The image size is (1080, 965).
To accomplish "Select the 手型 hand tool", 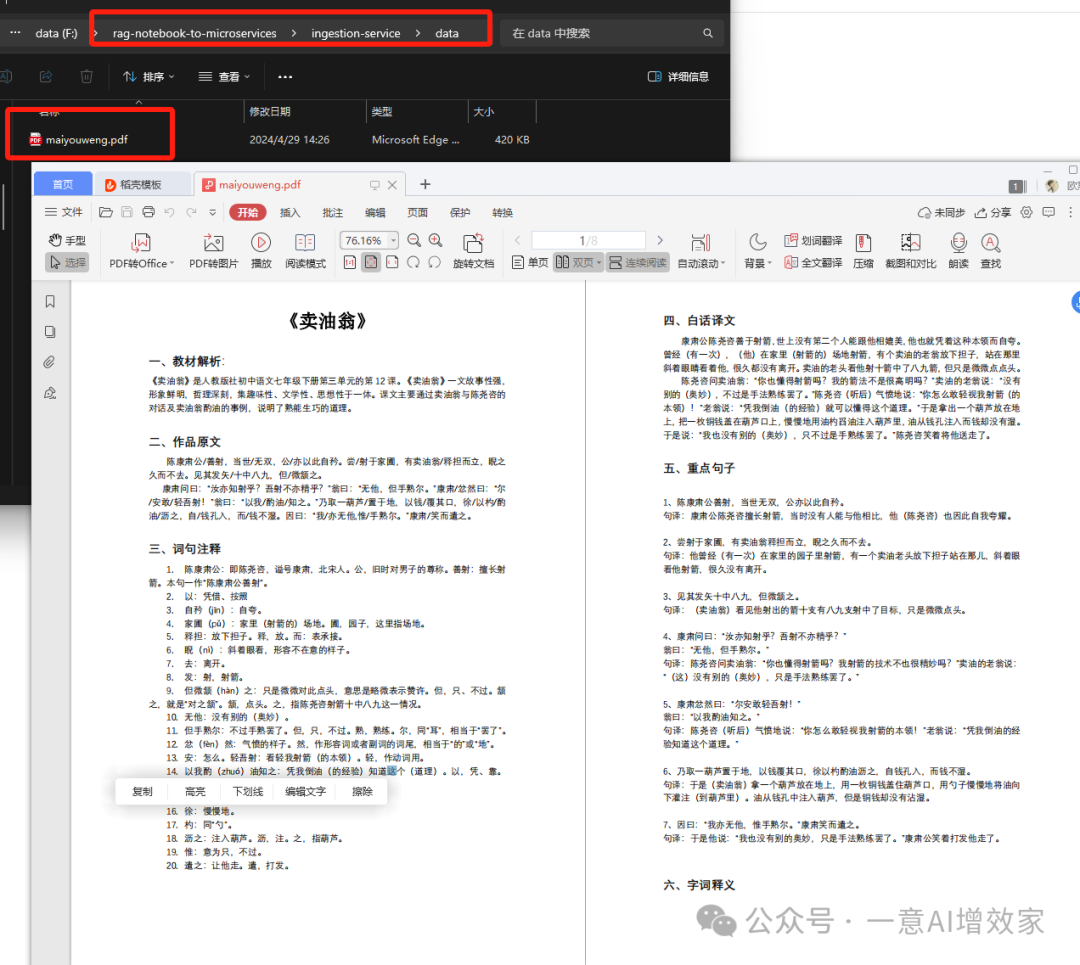I will 67,241.
